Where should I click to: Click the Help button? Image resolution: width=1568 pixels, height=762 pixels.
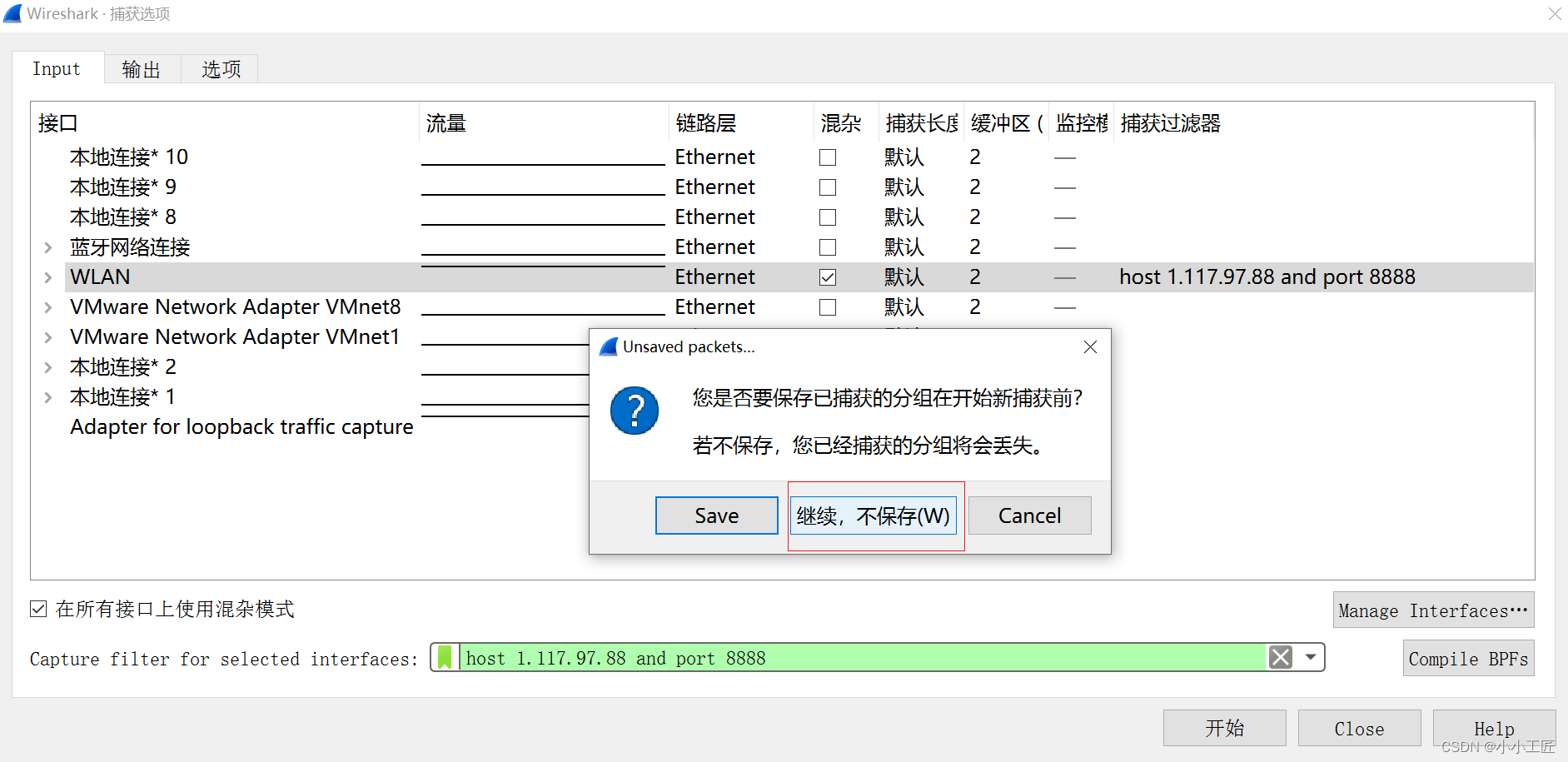1494,729
